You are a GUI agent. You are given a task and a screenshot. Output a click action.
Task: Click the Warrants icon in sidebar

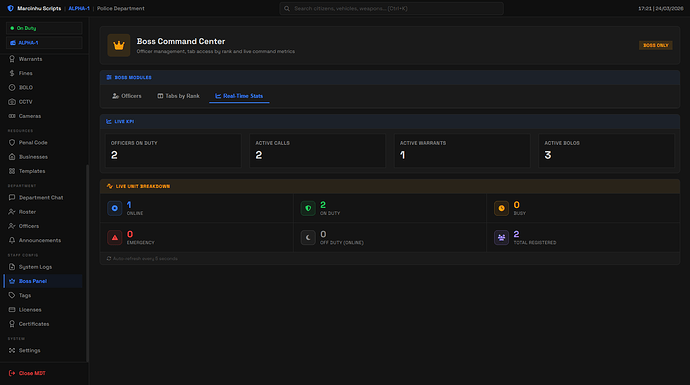point(12,59)
